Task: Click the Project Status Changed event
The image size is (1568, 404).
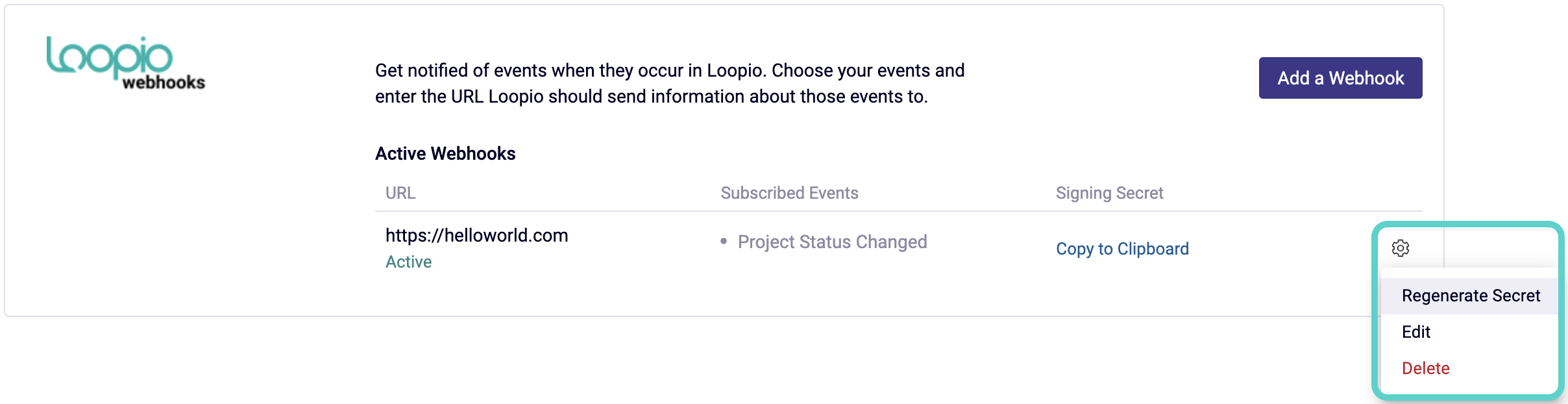Action: [833, 242]
